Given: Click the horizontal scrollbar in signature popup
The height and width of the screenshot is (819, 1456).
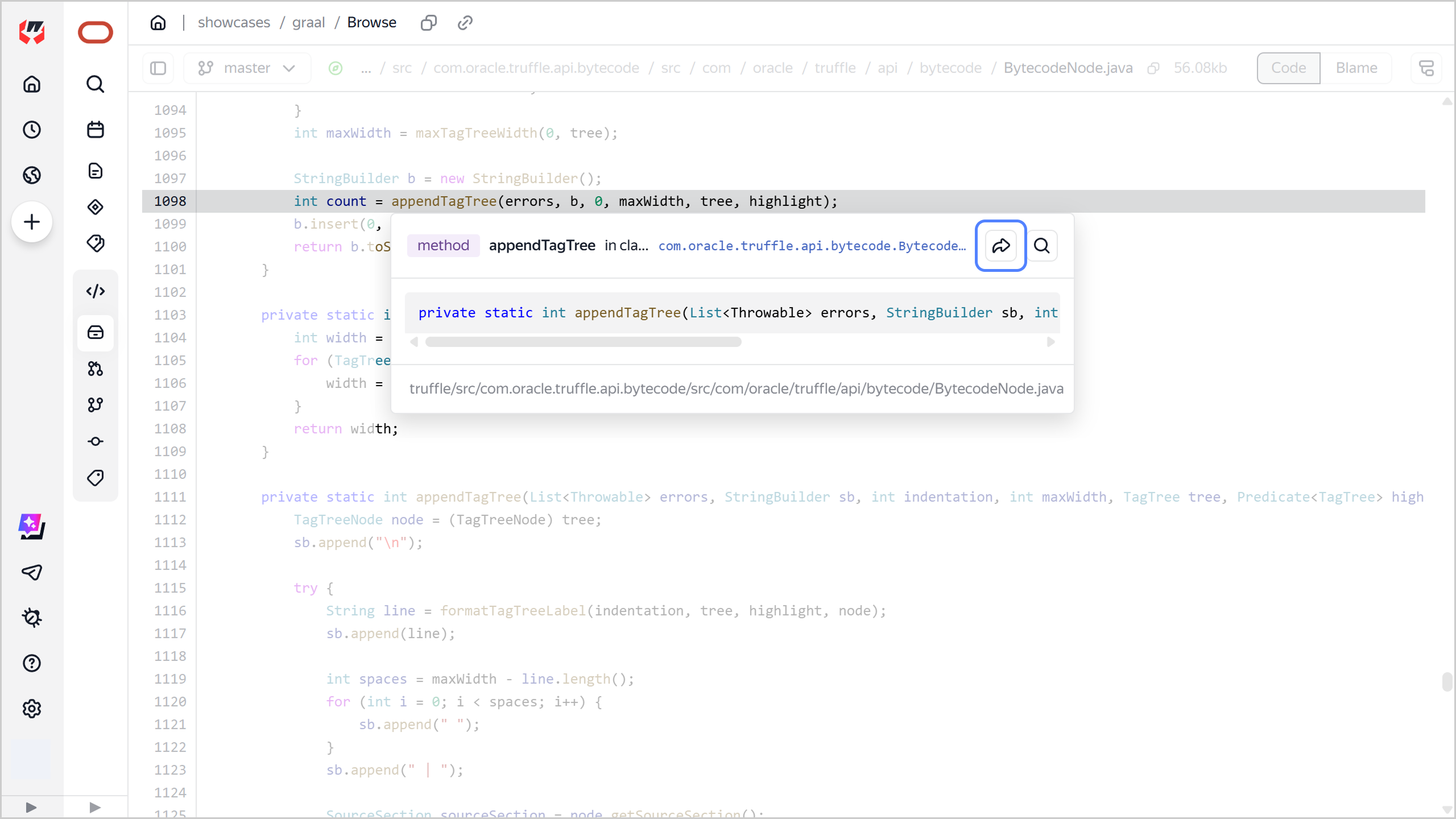Looking at the screenshot, I should coord(583,342).
